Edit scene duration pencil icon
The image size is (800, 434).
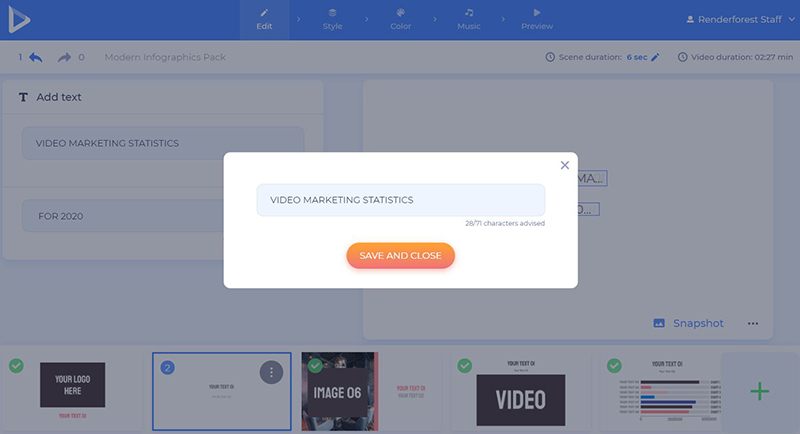(656, 58)
